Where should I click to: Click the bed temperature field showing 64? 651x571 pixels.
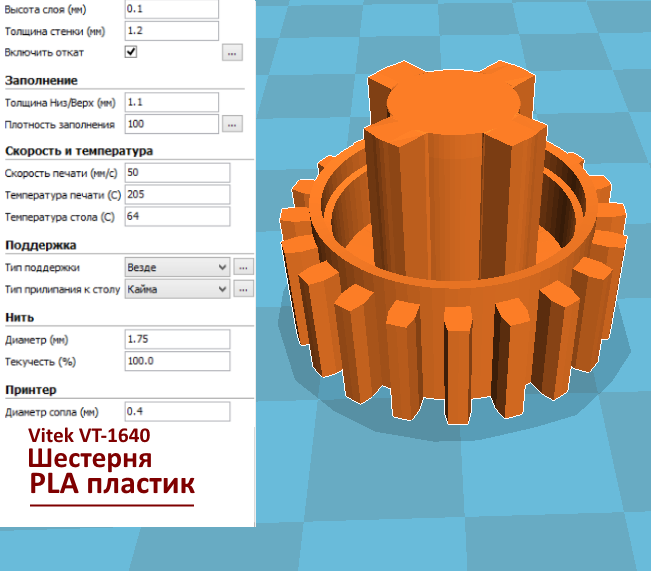click(x=177, y=216)
